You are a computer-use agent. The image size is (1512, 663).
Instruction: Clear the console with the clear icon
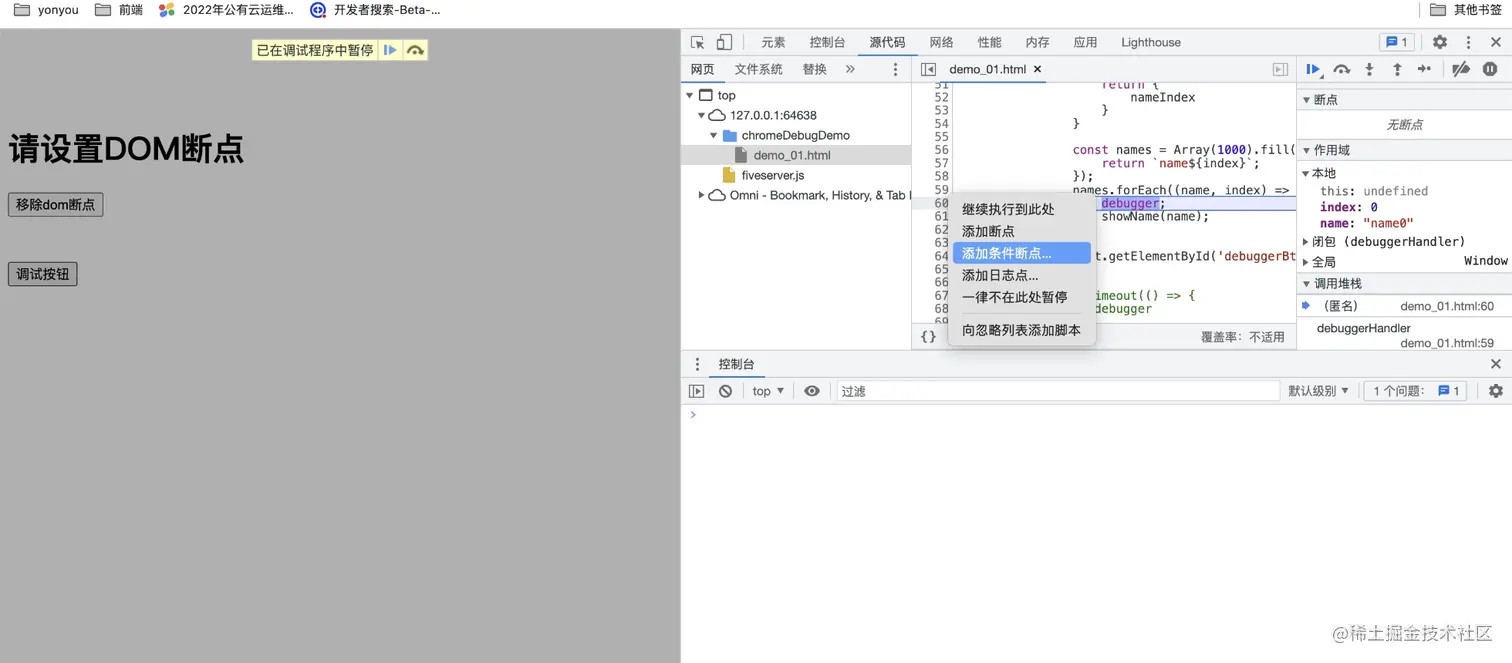(725, 391)
